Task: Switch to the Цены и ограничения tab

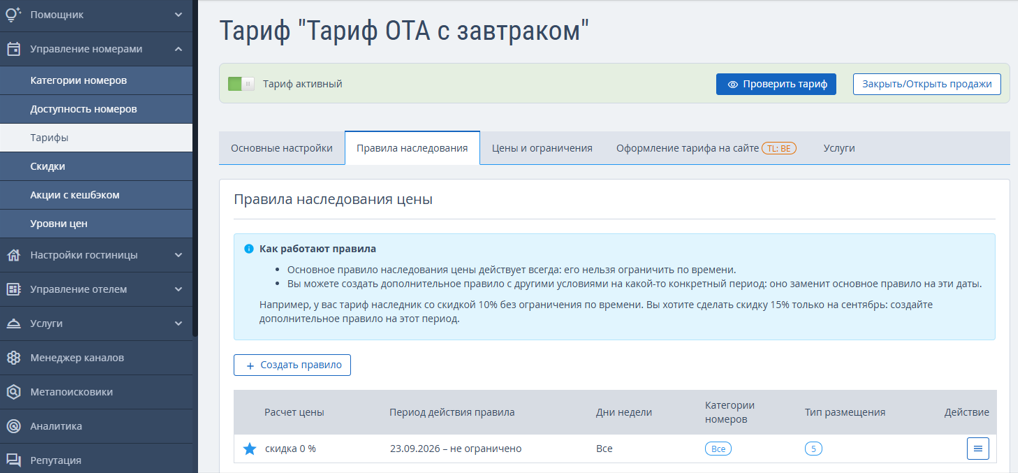Action: tap(541, 148)
